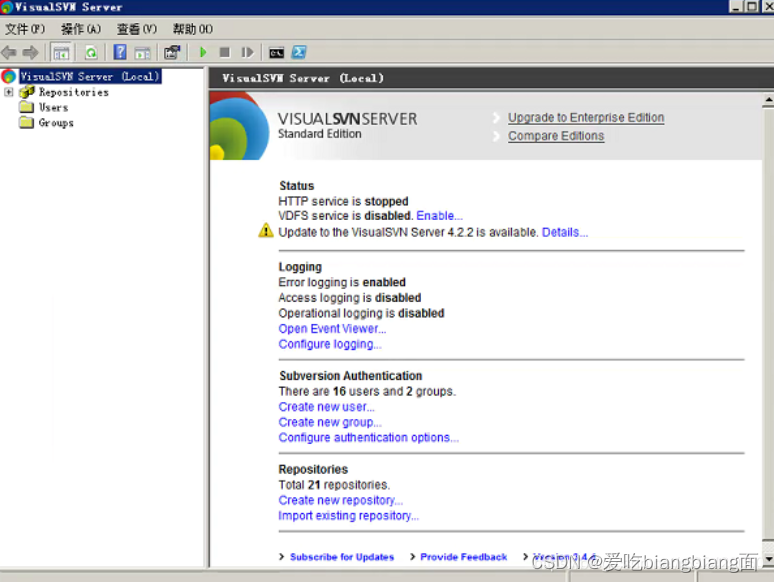Click the 'Standard Edition' label
Viewport: 774px width, 582px height.
pyautogui.click(x=319, y=134)
